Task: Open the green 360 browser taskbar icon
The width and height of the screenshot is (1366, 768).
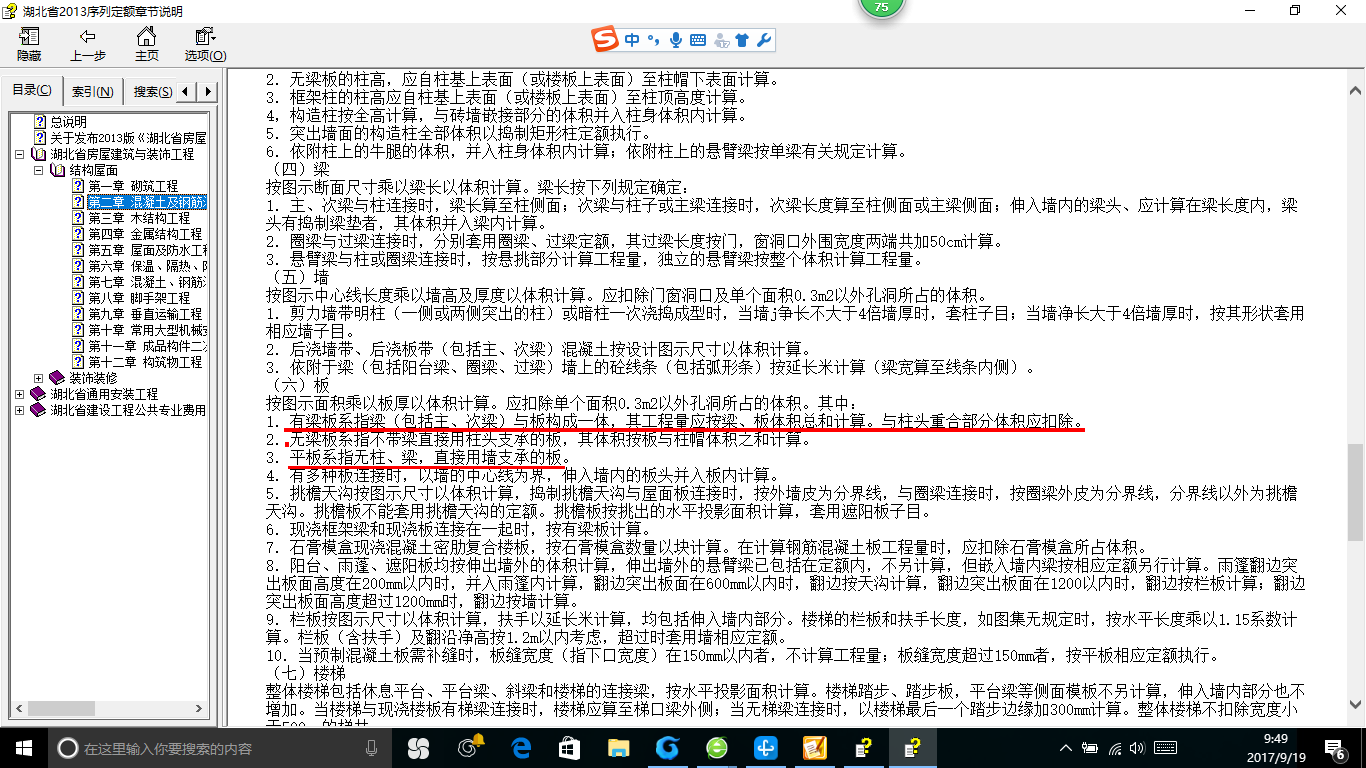Action: coord(717,748)
